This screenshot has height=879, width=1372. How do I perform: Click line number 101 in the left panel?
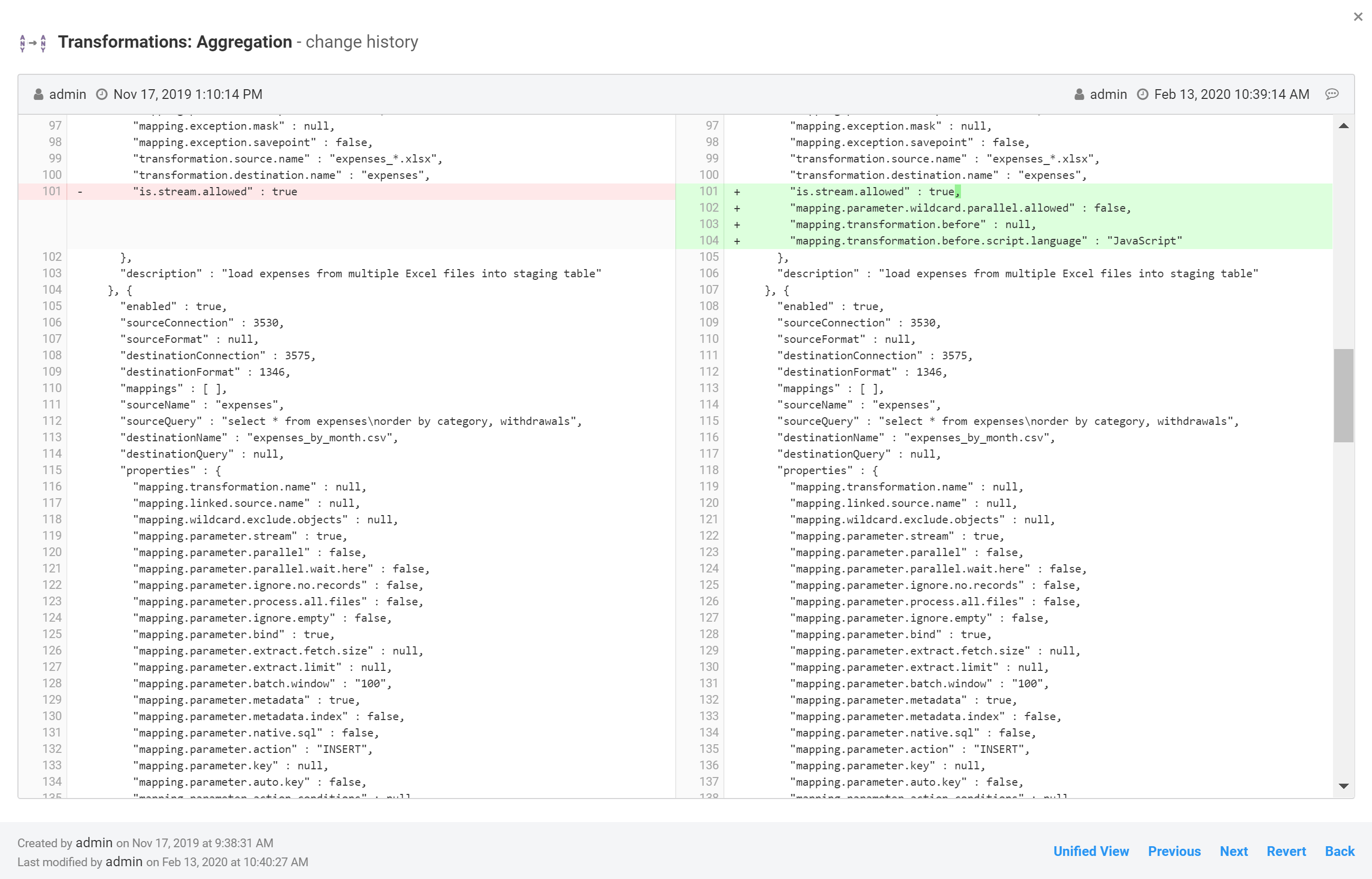pyautogui.click(x=51, y=191)
